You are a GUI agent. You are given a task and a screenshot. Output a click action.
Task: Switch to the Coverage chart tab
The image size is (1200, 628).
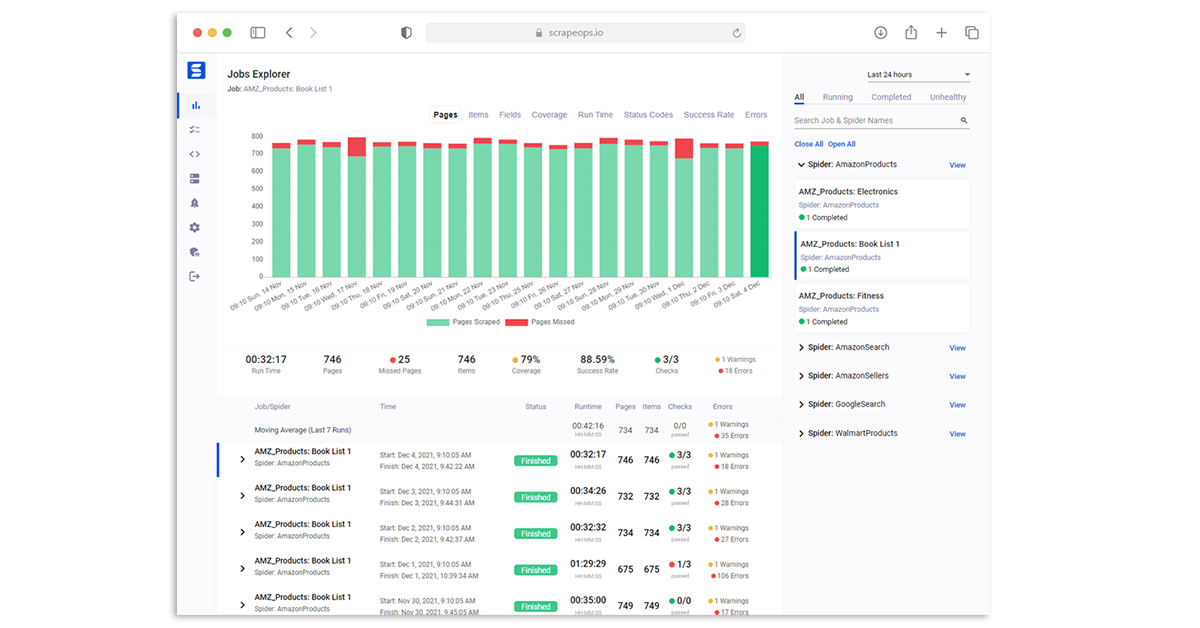point(549,115)
